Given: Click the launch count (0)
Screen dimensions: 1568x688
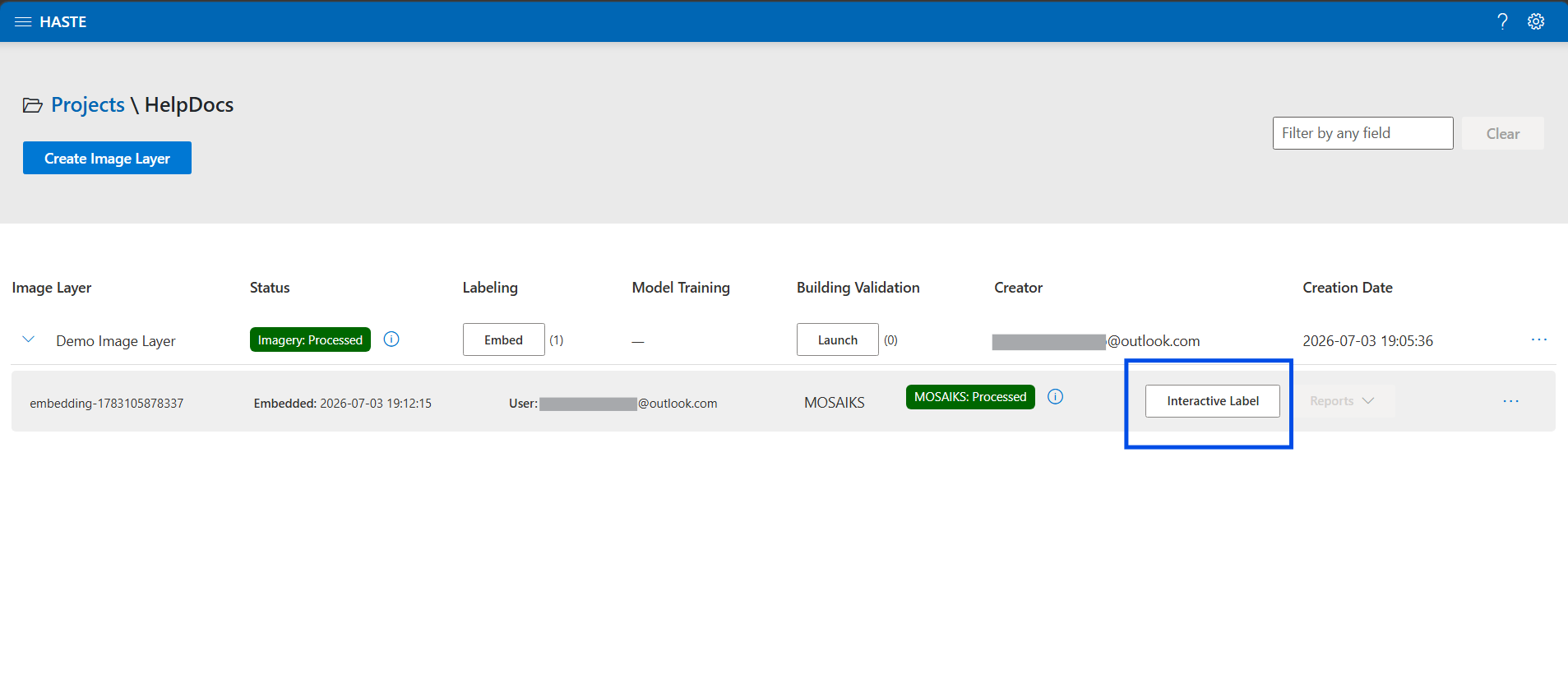Looking at the screenshot, I should point(890,340).
